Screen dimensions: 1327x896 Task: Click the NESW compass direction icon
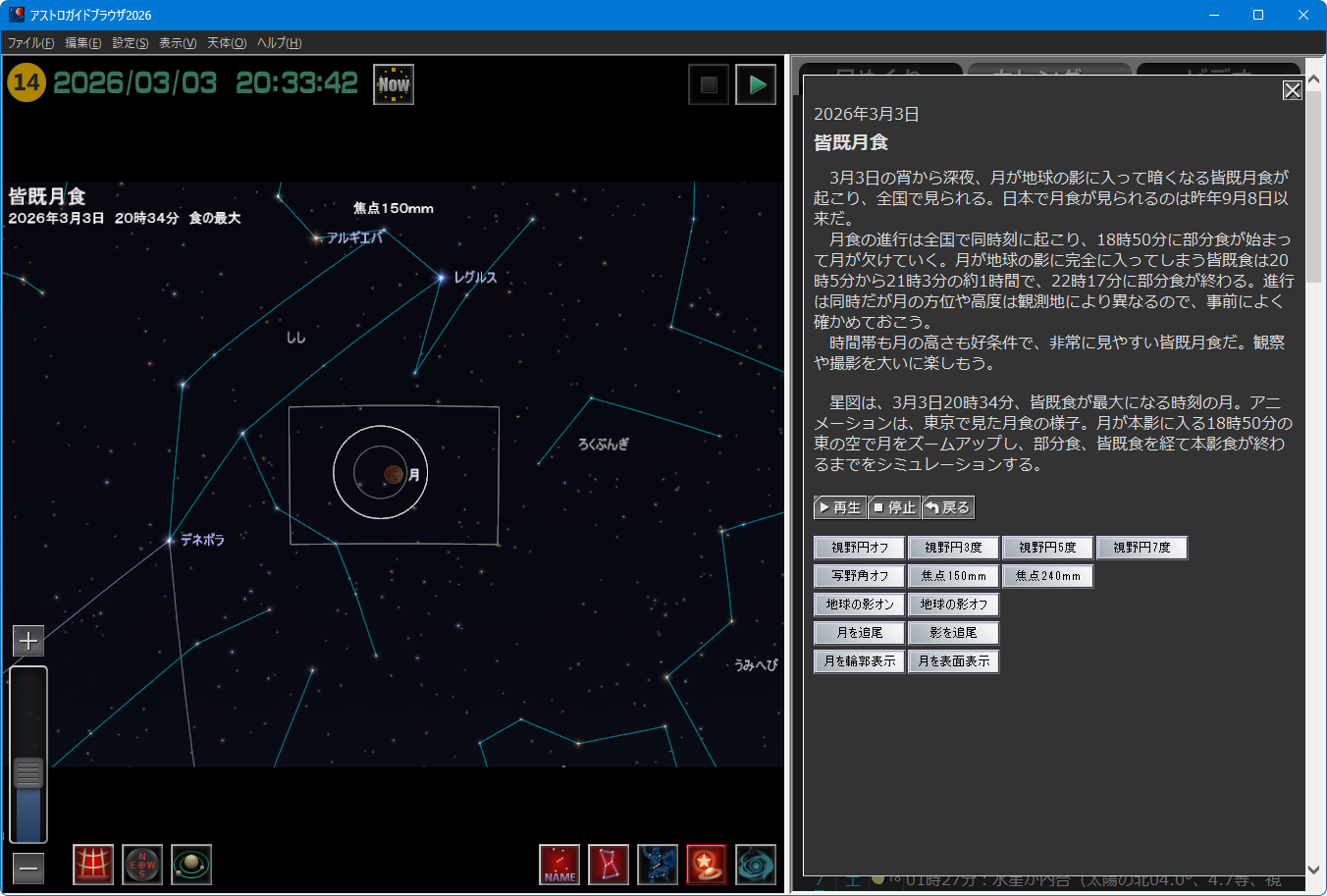(x=142, y=865)
